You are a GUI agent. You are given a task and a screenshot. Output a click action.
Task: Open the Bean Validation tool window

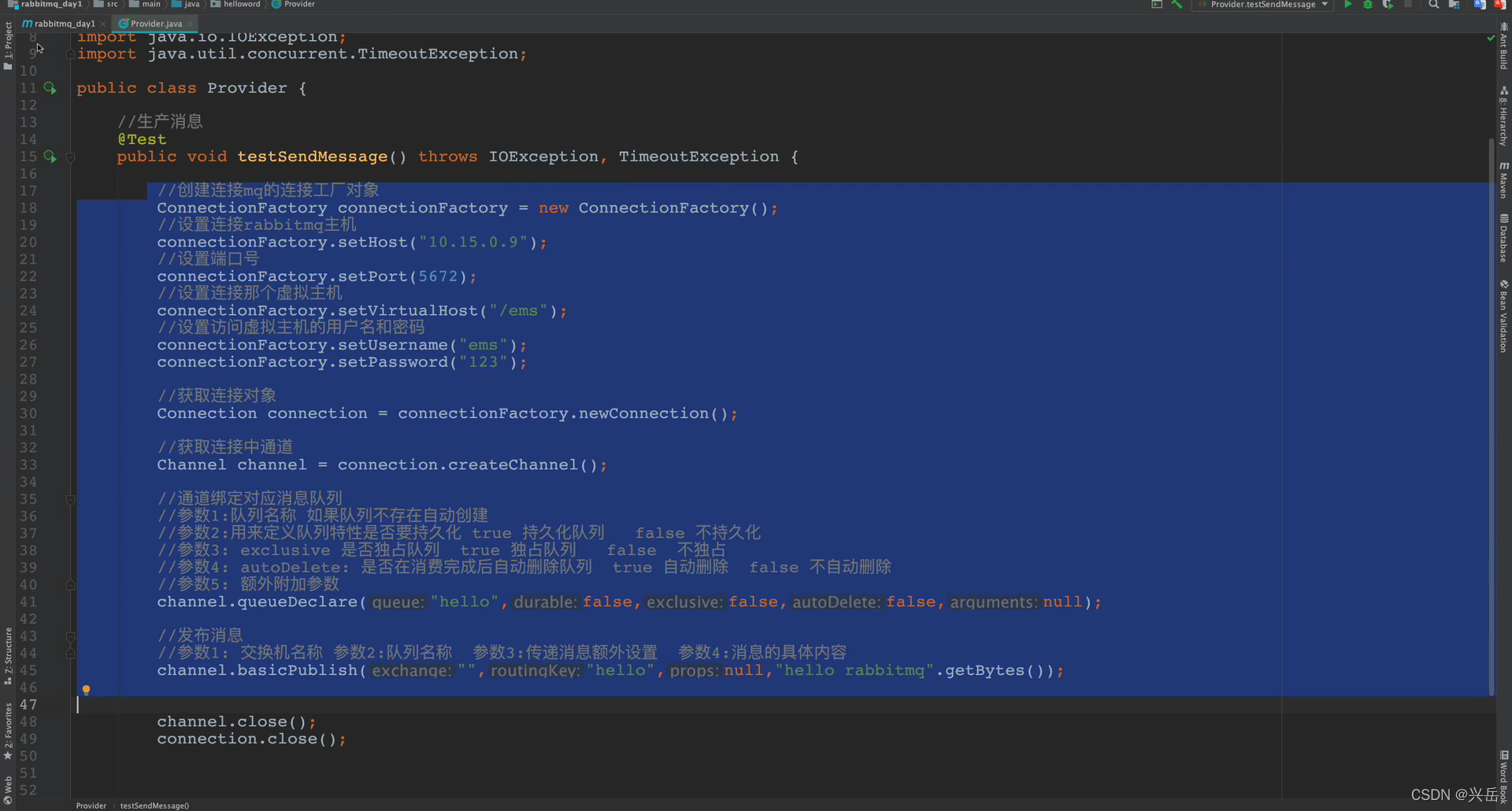pyautogui.click(x=1503, y=316)
